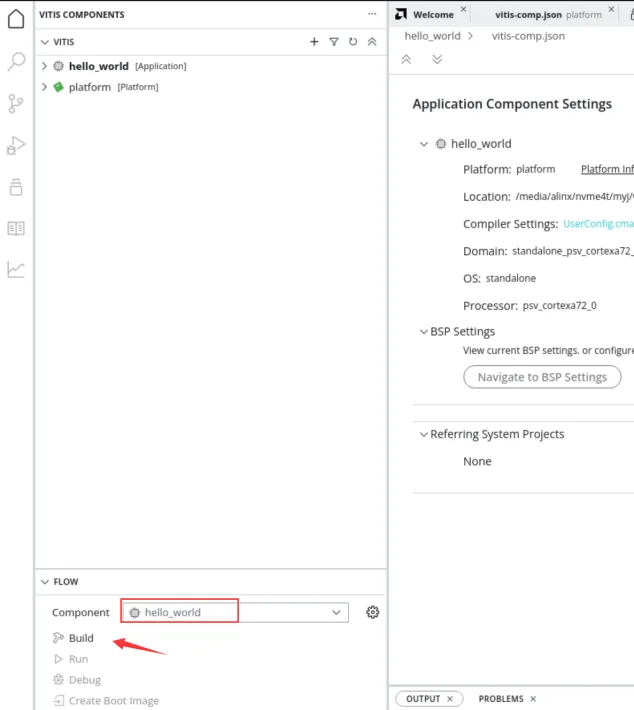The height and width of the screenshot is (710, 634).
Task: Open the UserConfig.cmake compiler settings link
Action: pos(597,224)
